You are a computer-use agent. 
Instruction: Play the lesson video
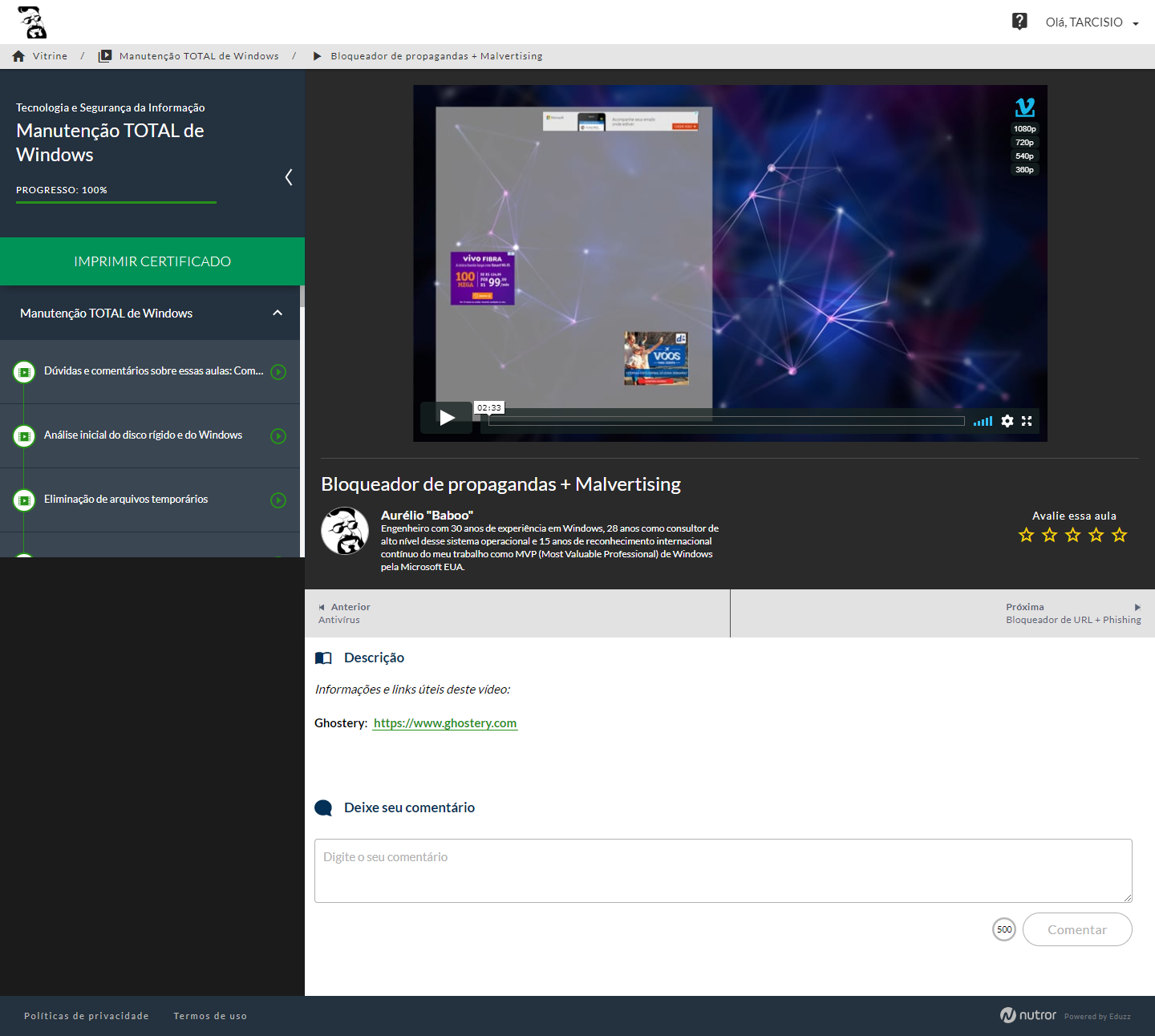(x=447, y=417)
